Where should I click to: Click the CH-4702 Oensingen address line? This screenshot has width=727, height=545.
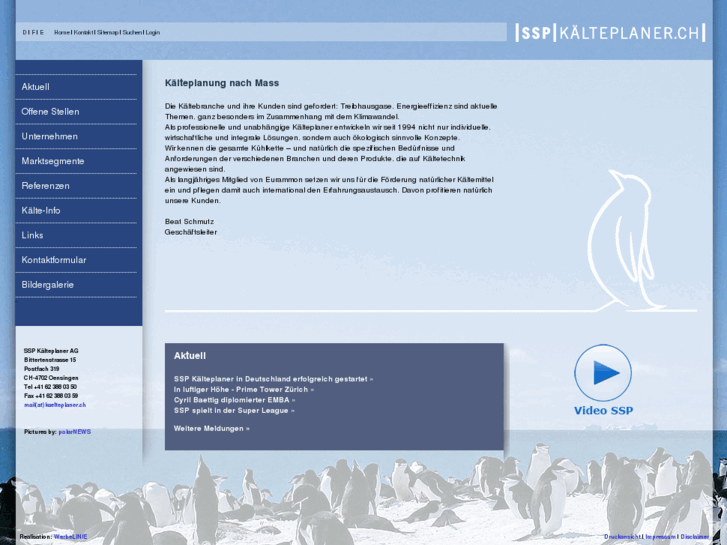pos(51,378)
